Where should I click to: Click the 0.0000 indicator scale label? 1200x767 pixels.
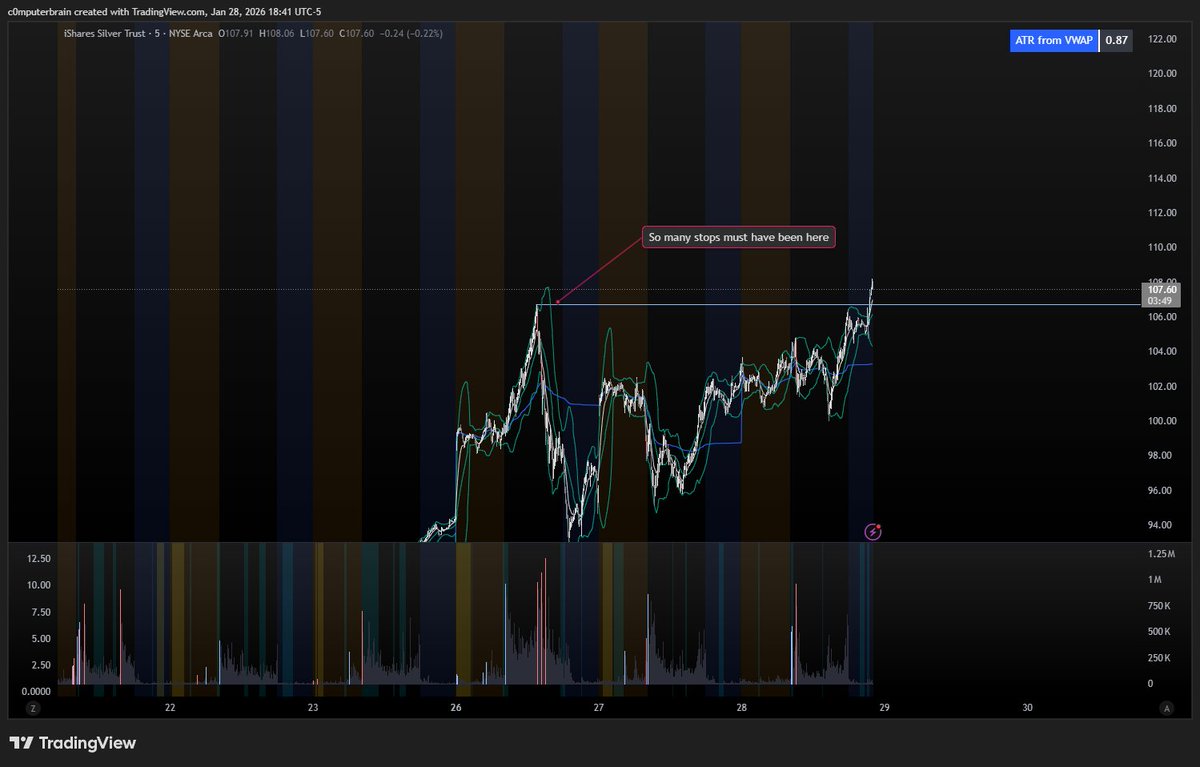[x=36, y=691]
